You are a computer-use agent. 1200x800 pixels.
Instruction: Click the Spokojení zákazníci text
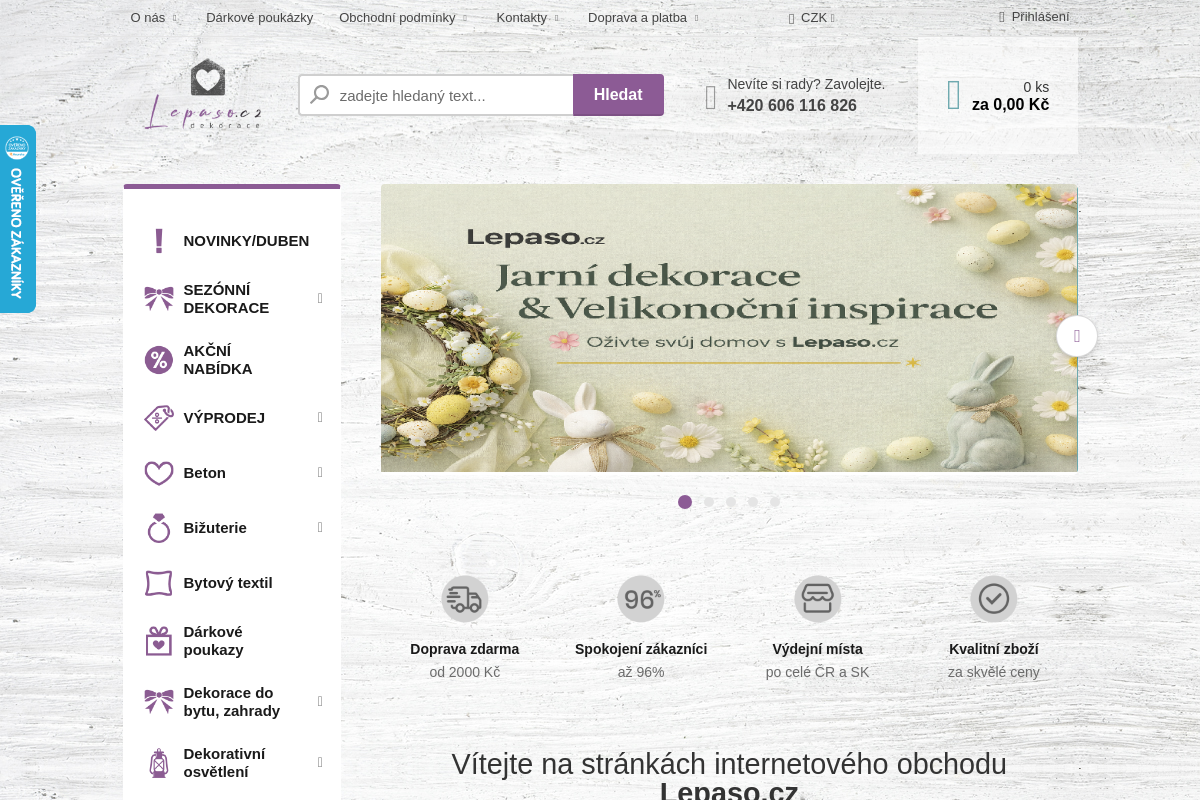pos(641,649)
